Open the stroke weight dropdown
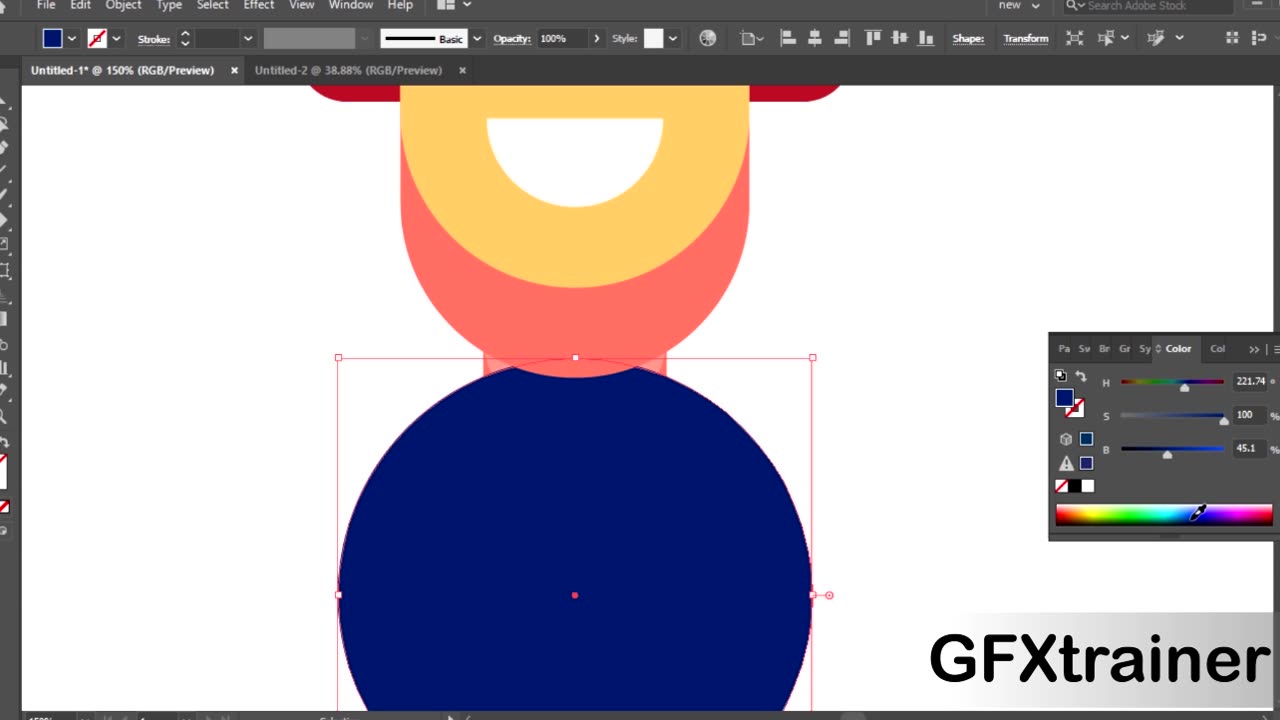 [248, 39]
